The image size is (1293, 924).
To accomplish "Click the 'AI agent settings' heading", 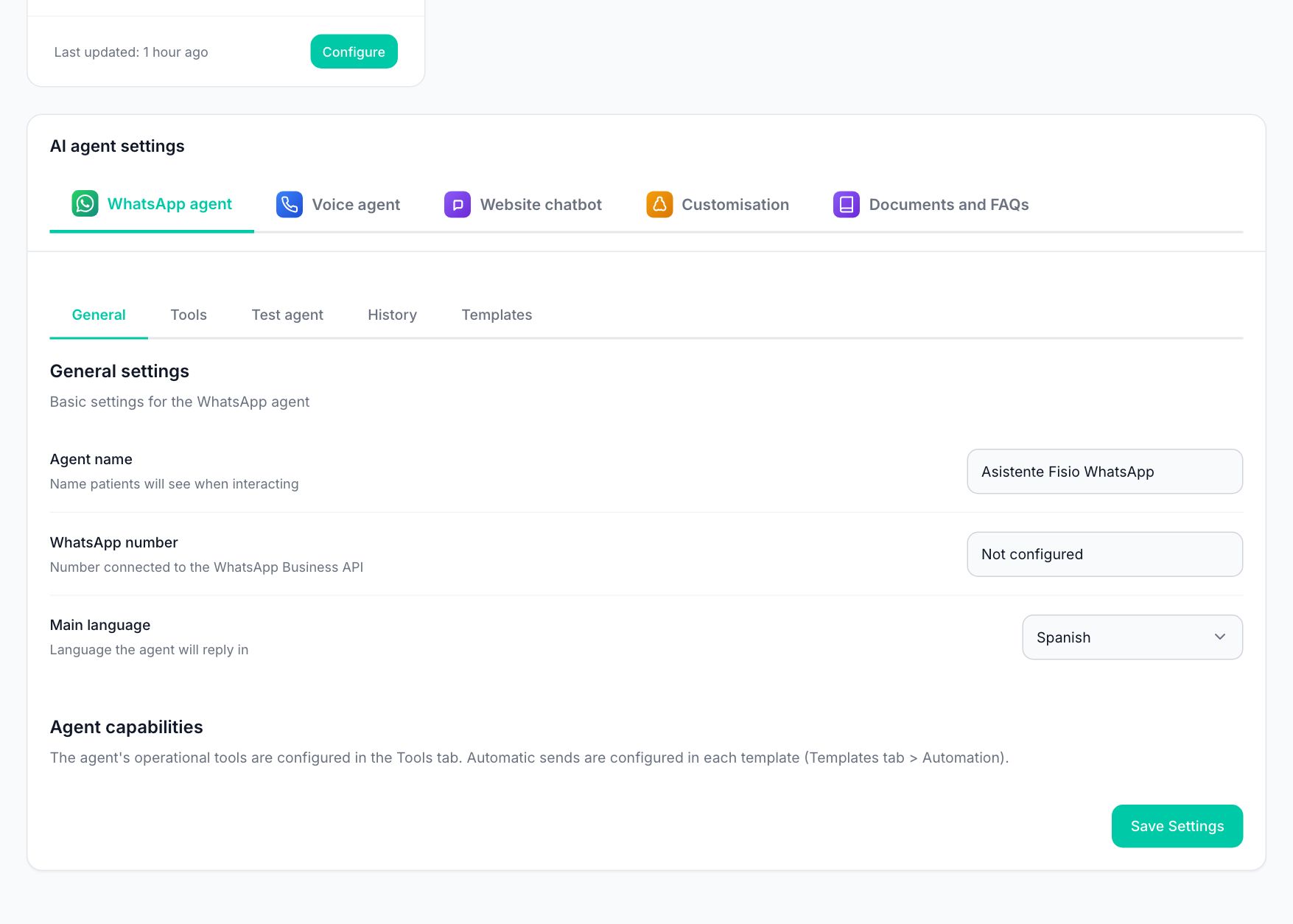I will (117, 146).
